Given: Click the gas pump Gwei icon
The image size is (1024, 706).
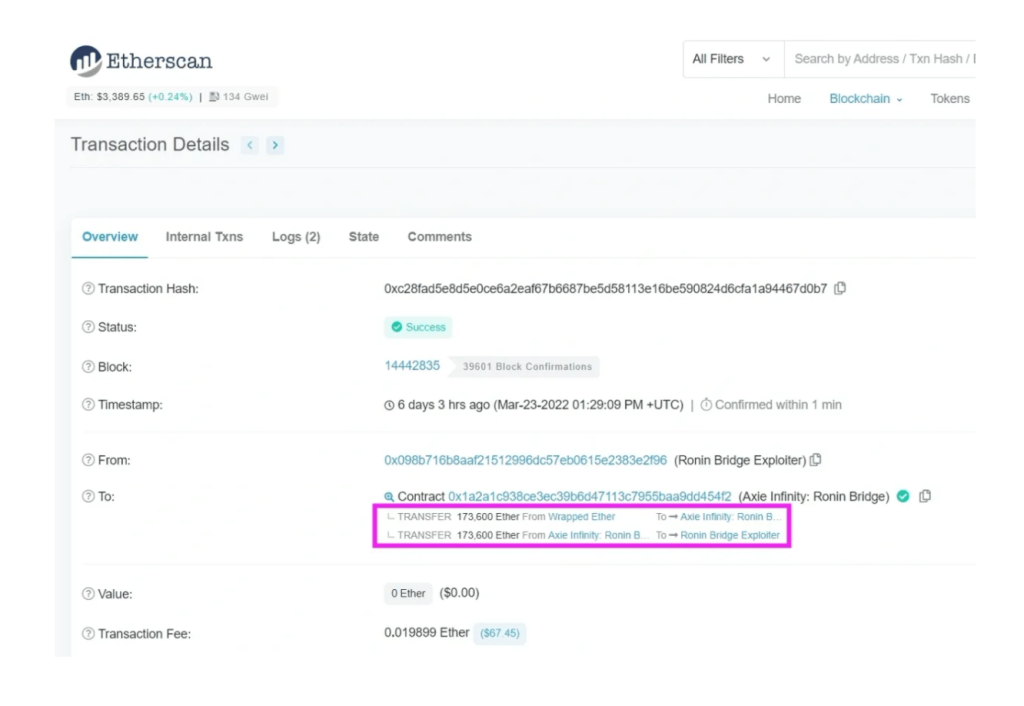Looking at the screenshot, I should tap(214, 97).
